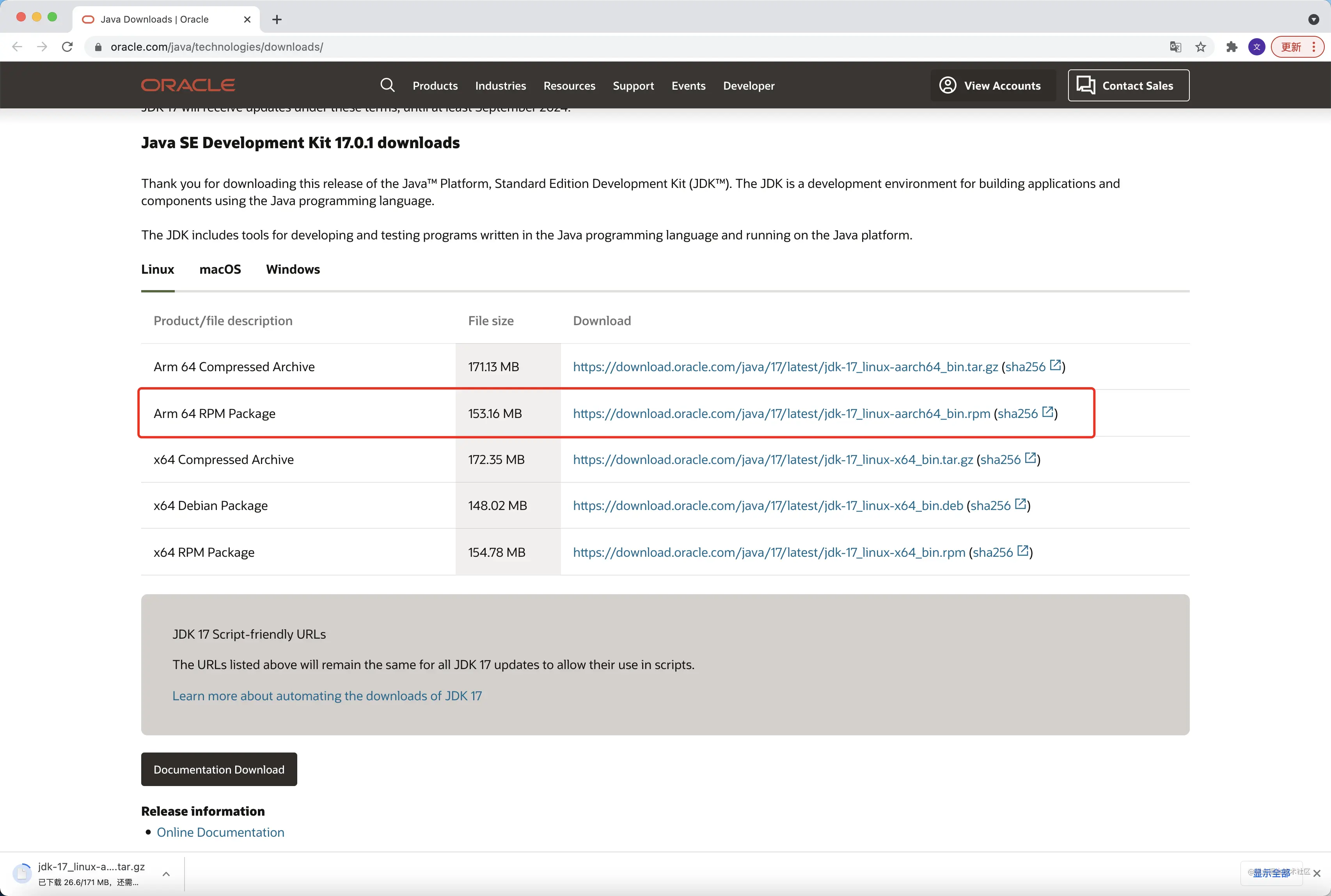Click the address bar URL field

pos(629,47)
